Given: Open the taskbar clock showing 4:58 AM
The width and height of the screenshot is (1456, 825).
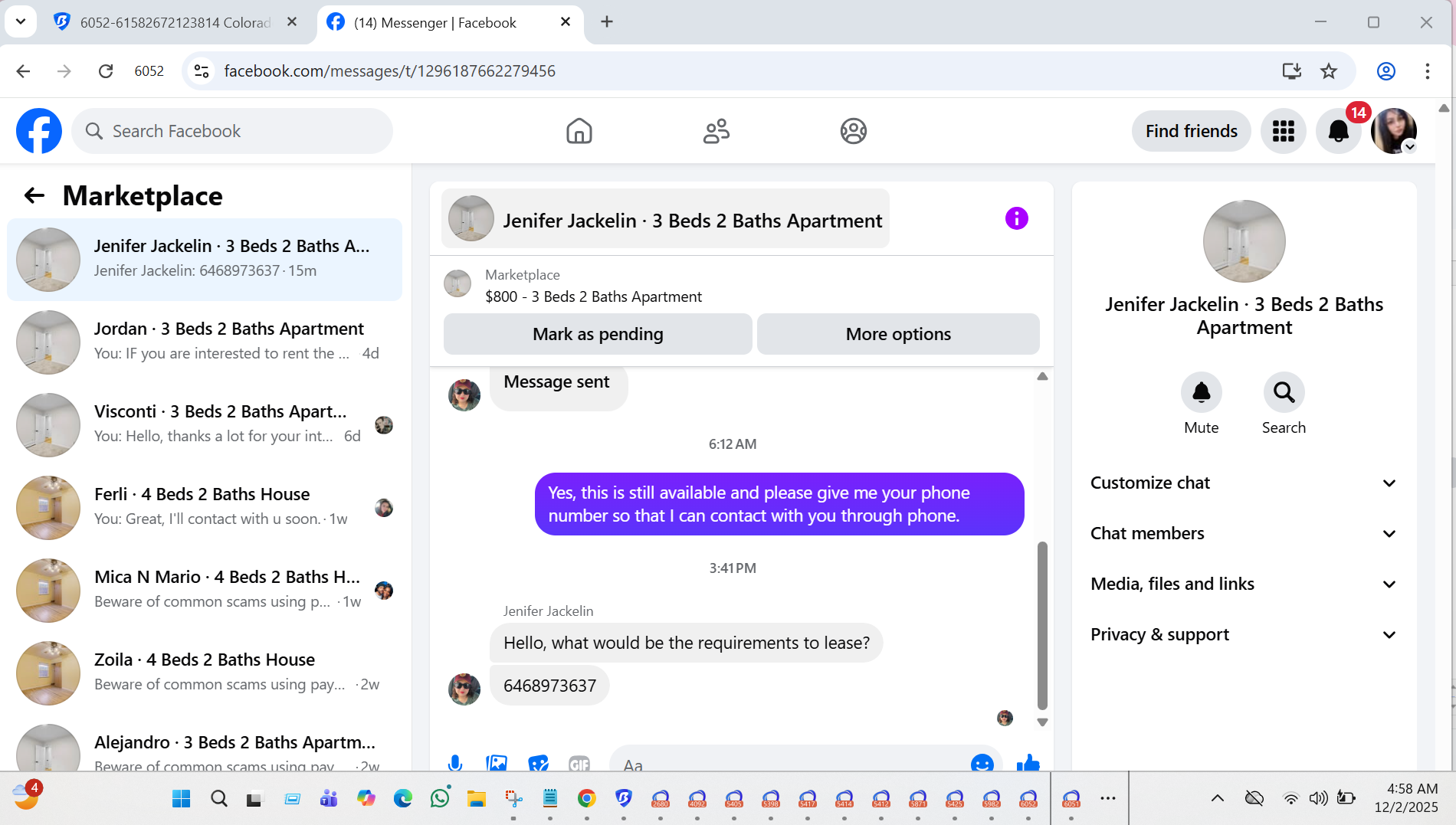Looking at the screenshot, I should [1406, 798].
